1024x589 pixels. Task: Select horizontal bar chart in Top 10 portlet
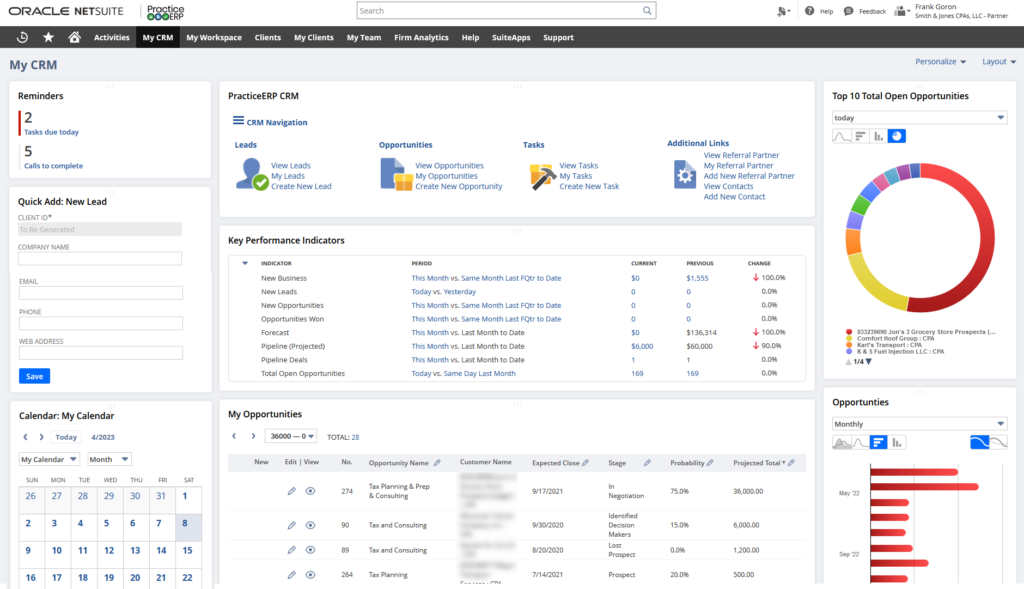[860, 136]
